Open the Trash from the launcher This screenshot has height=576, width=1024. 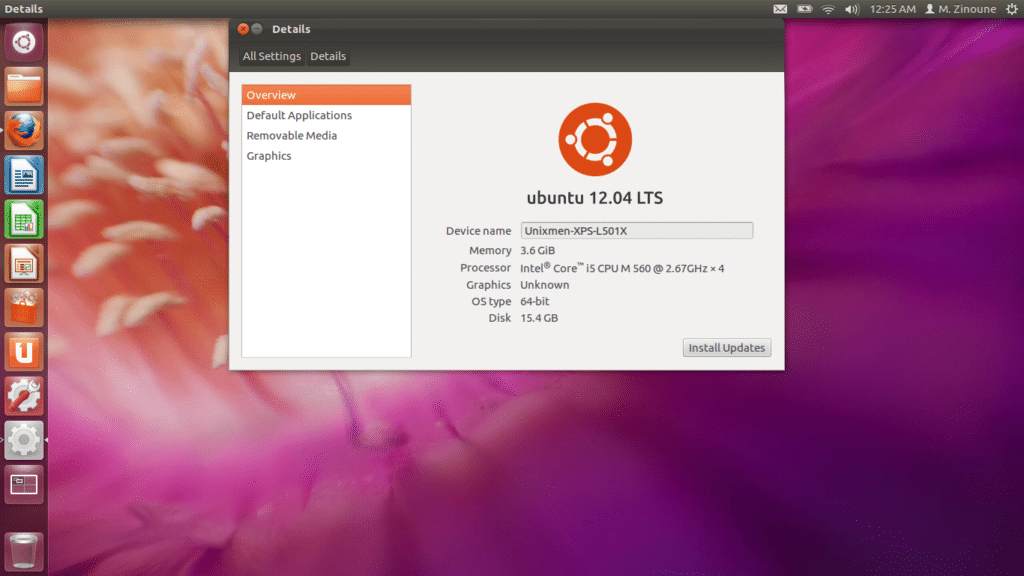(23, 551)
